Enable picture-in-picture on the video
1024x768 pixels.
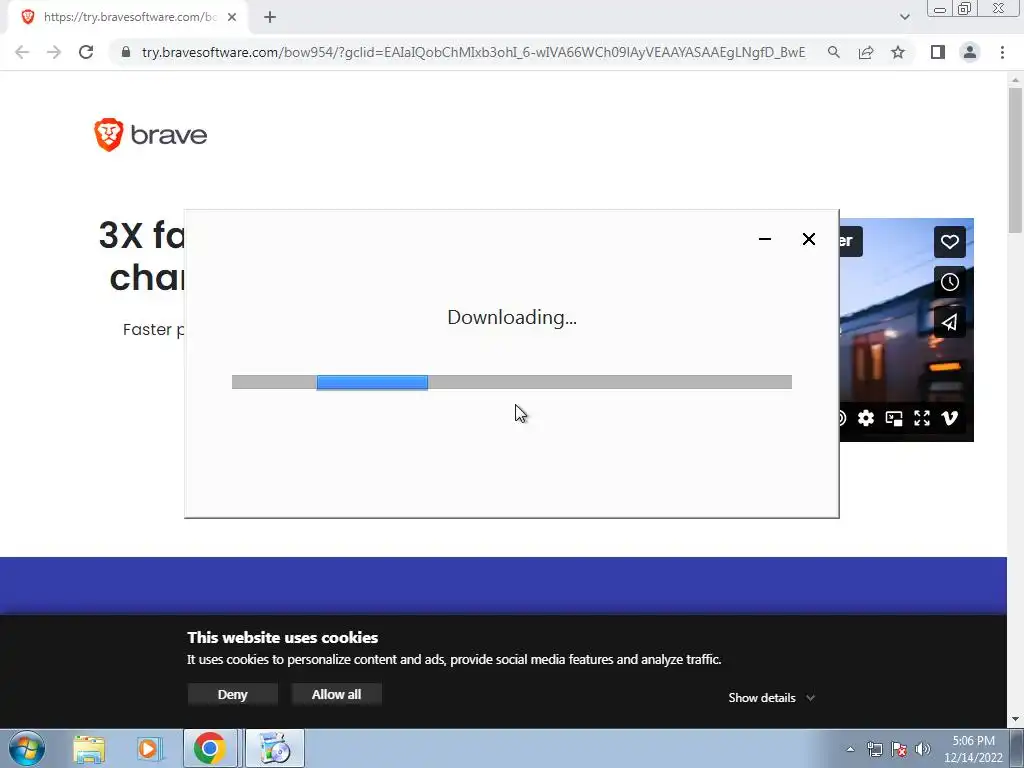894,418
